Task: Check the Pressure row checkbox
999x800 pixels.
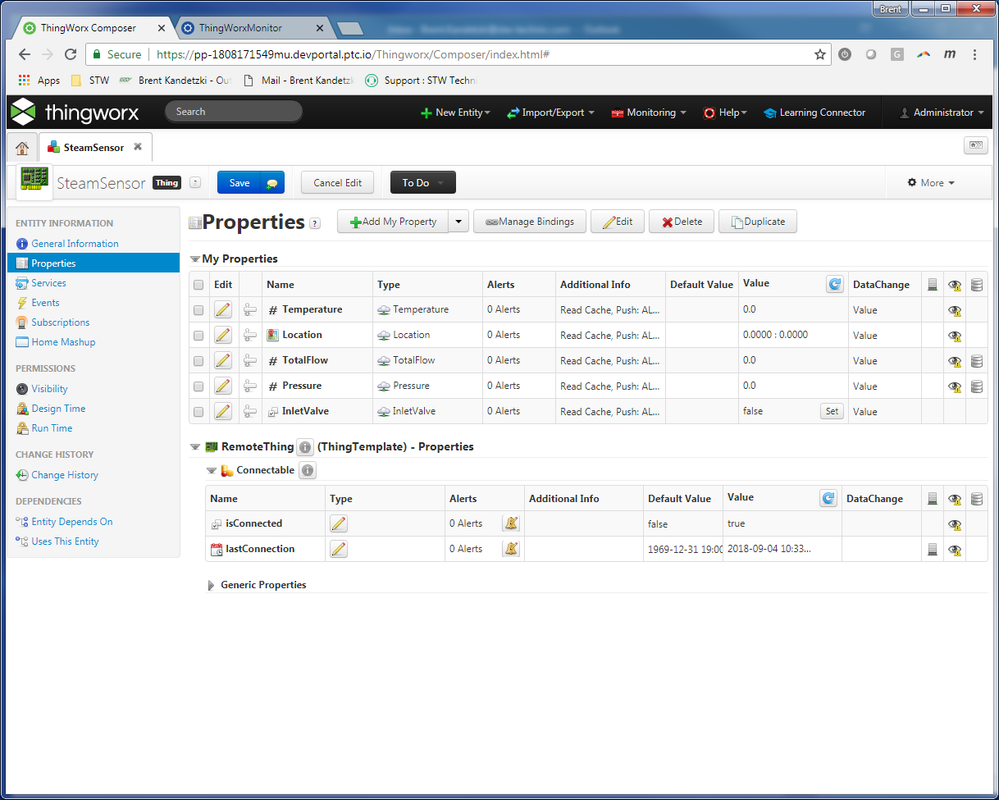Action: pyautogui.click(x=199, y=387)
